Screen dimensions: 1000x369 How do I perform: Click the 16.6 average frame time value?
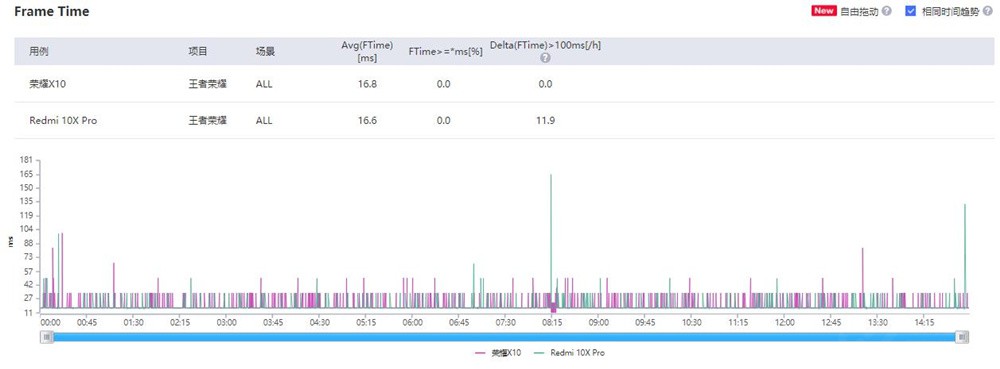[x=368, y=120]
